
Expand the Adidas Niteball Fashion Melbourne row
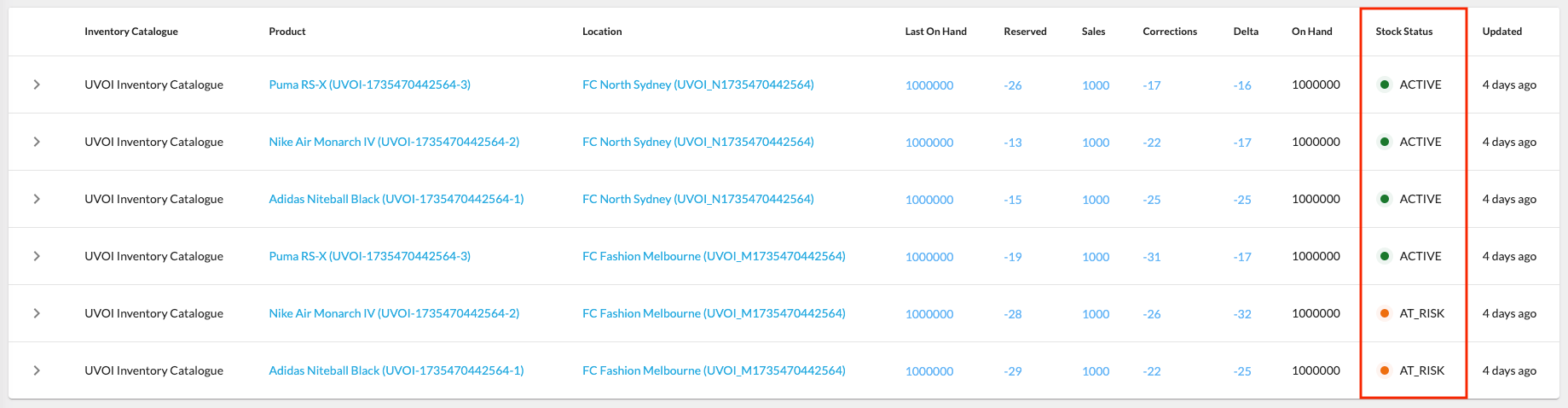(37, 370)
